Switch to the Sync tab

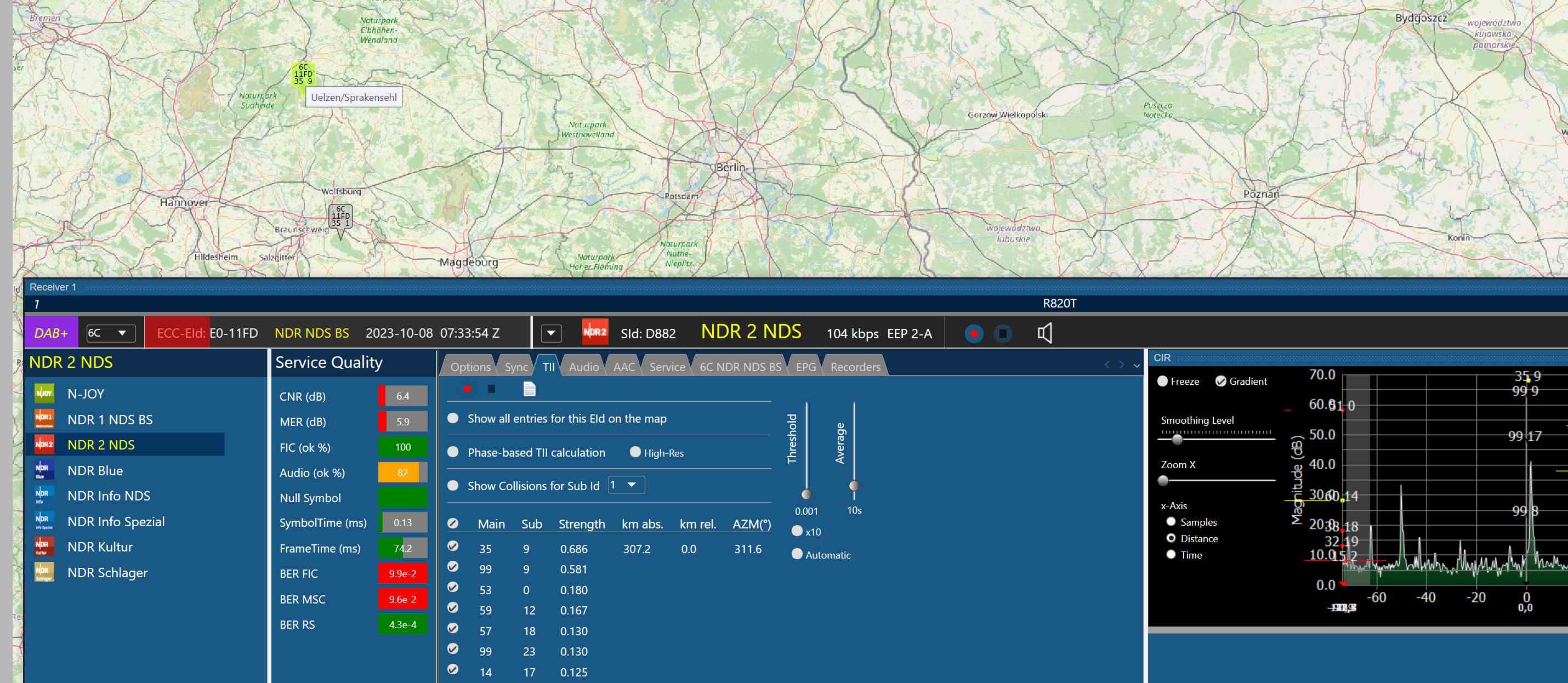click(516, 367)
